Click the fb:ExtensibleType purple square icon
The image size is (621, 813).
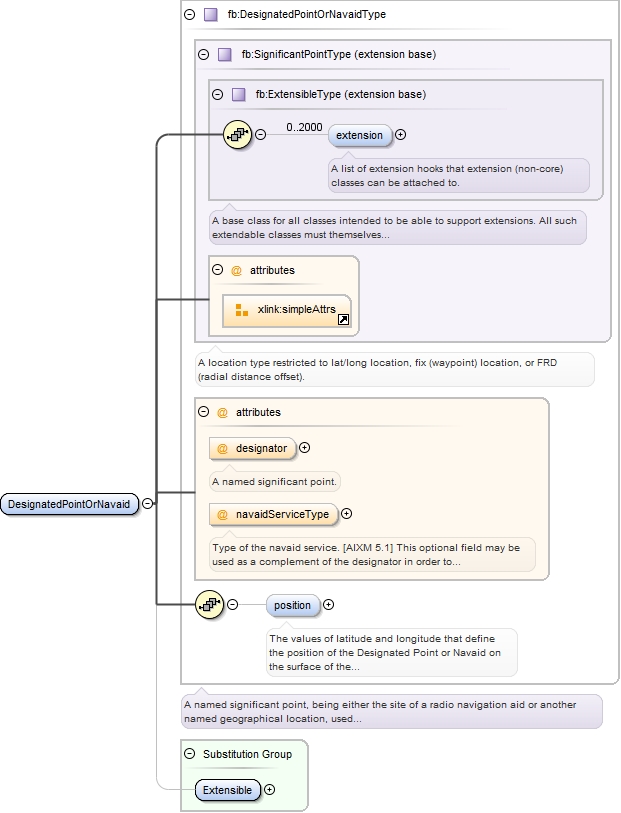click(238, 94)
